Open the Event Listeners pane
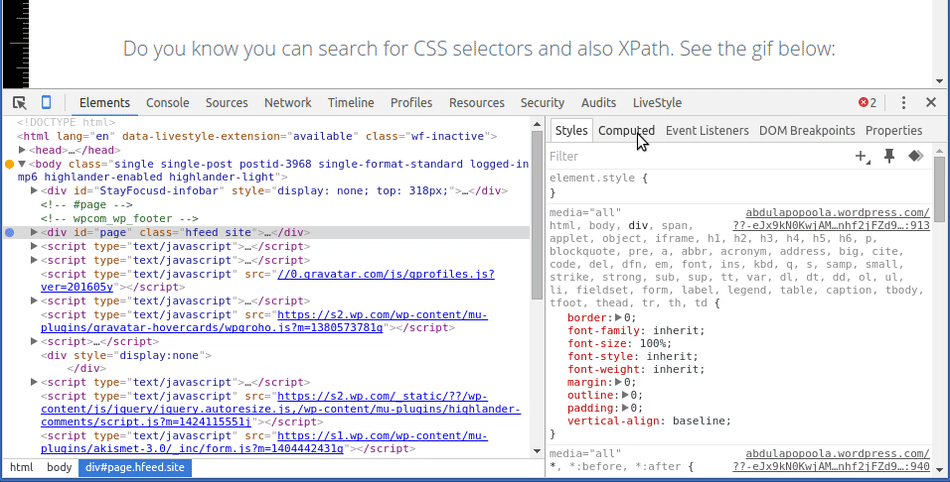The height and width of the screenshot is (482, 950). pyautogui.click(x=706, y=131)
